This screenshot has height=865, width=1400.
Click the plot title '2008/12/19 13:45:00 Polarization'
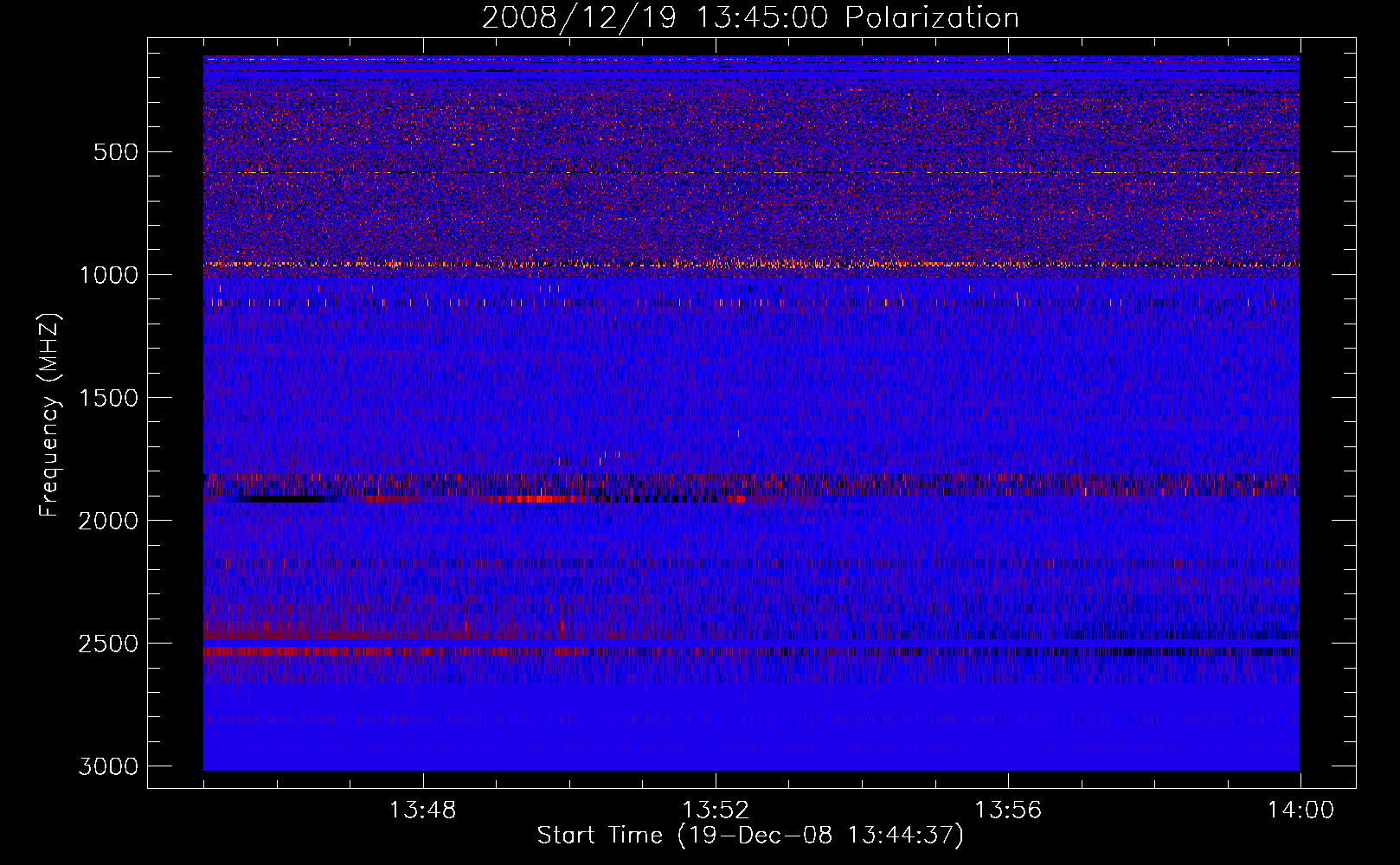point(750,18)
